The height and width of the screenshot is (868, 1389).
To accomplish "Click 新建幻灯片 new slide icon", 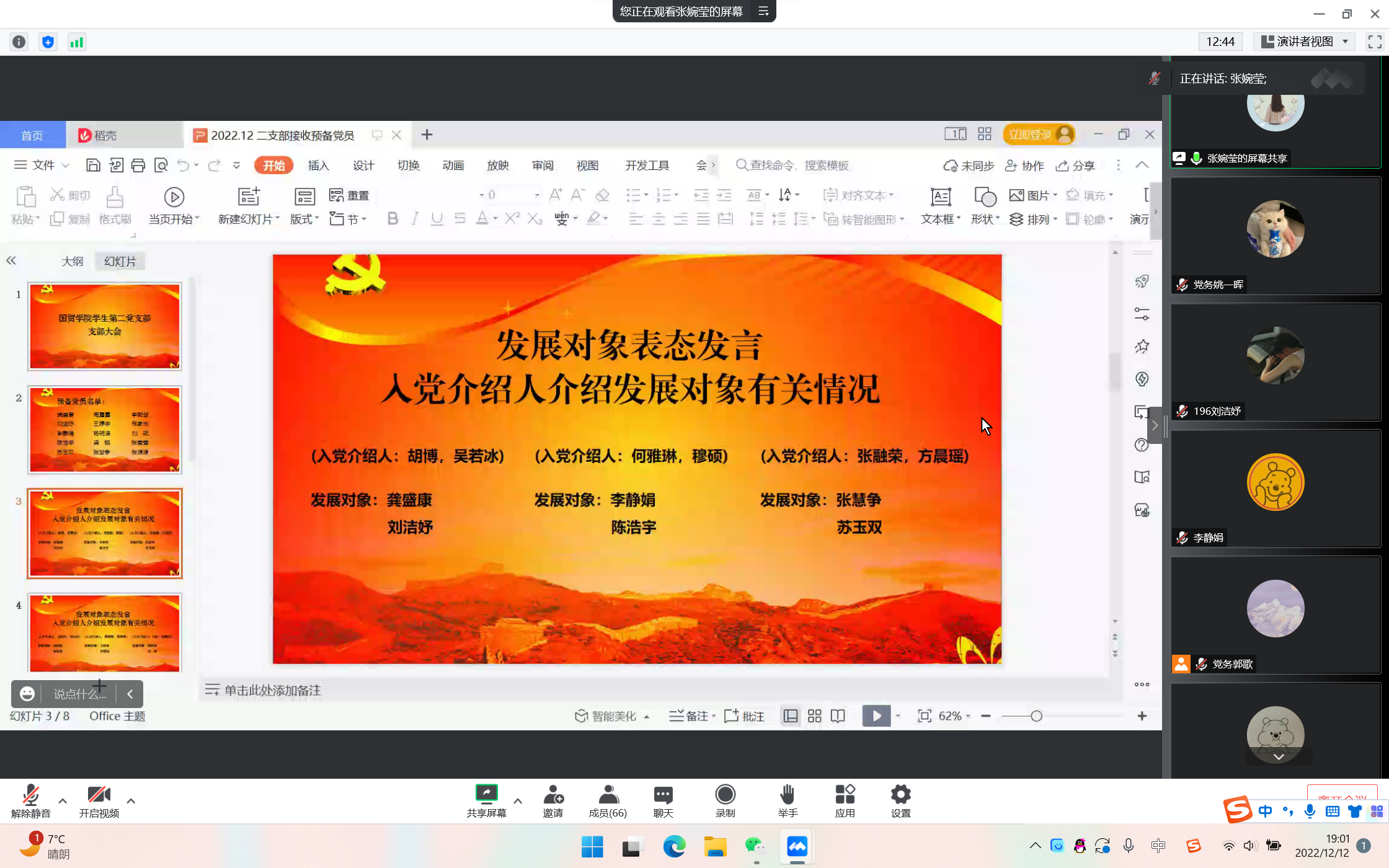I will coord(249,197).
